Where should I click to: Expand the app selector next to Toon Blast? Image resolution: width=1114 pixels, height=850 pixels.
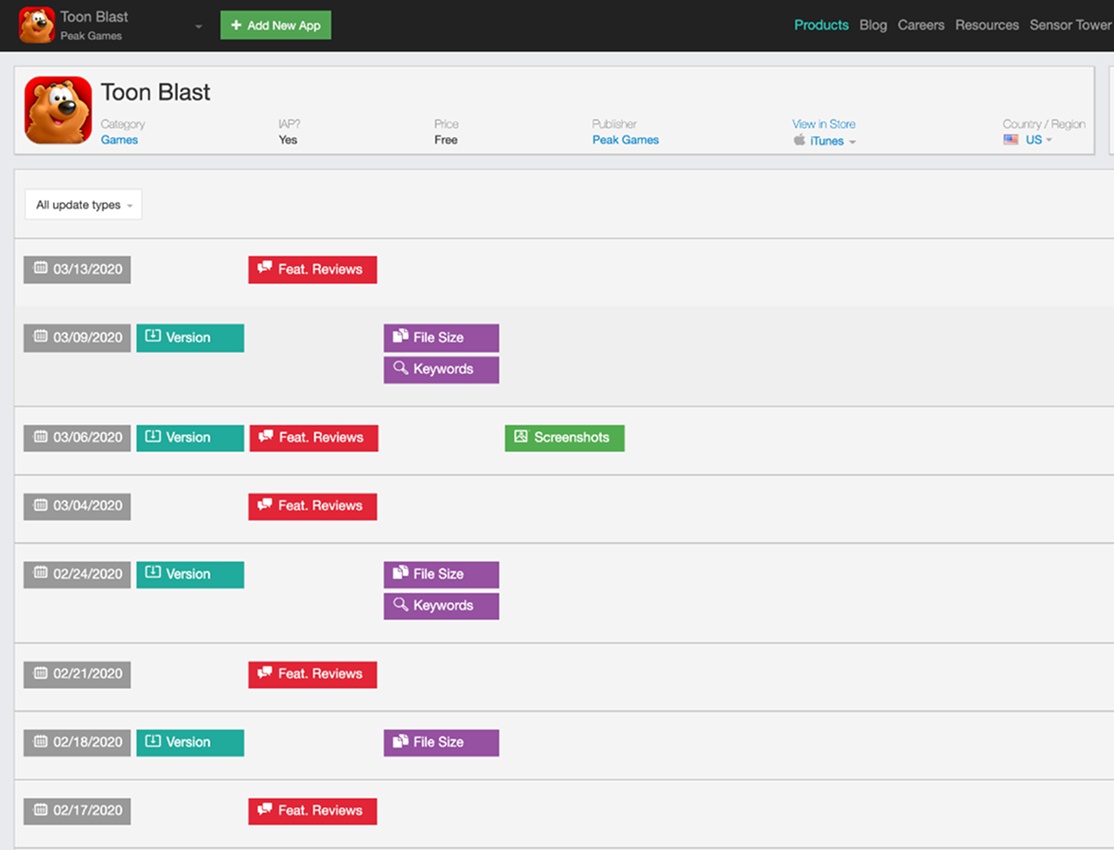pos(197,27)
